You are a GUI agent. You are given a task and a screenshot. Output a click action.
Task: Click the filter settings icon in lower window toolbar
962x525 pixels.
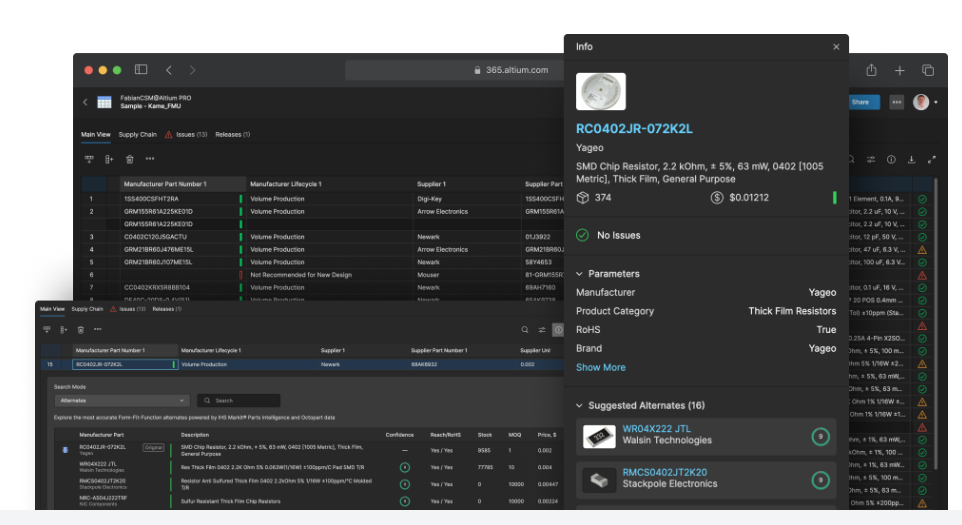coord(542,329)
